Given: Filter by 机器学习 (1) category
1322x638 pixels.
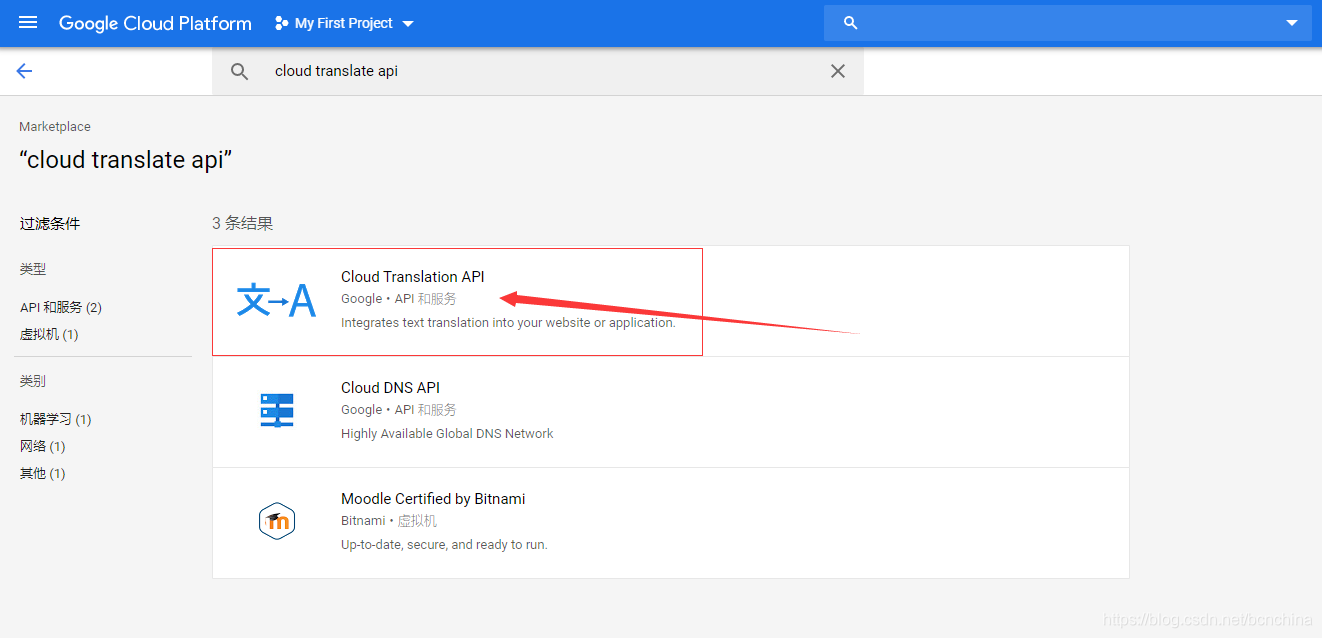Looking at the screenshot, I should point(56,419).
